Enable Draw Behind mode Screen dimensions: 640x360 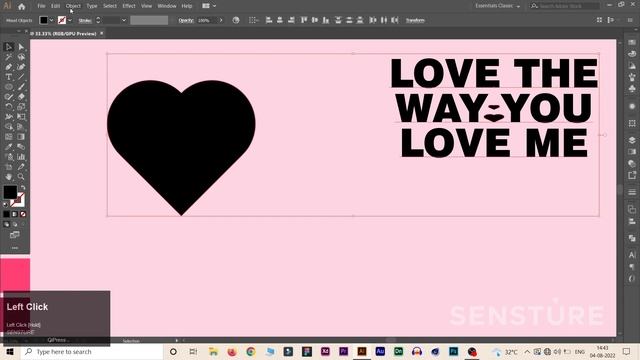[x=15, y=224]
